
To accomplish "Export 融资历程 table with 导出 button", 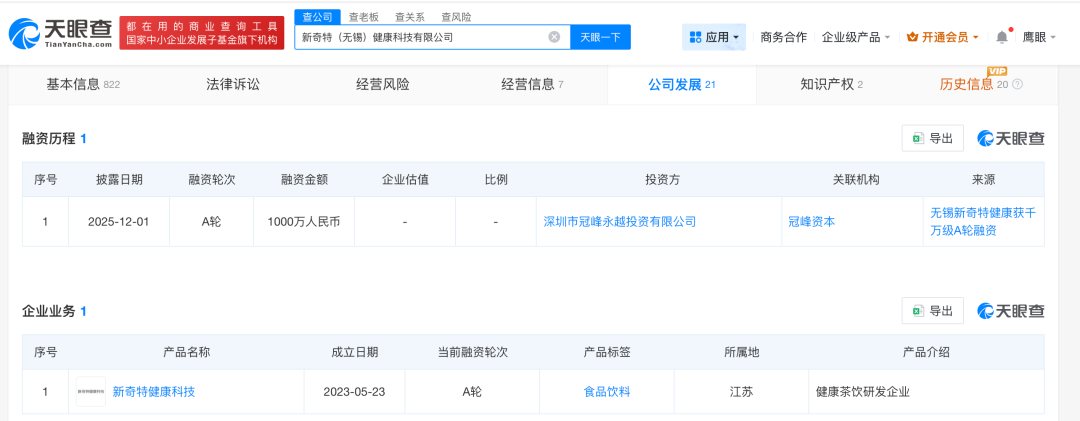I will pos(932,138).
